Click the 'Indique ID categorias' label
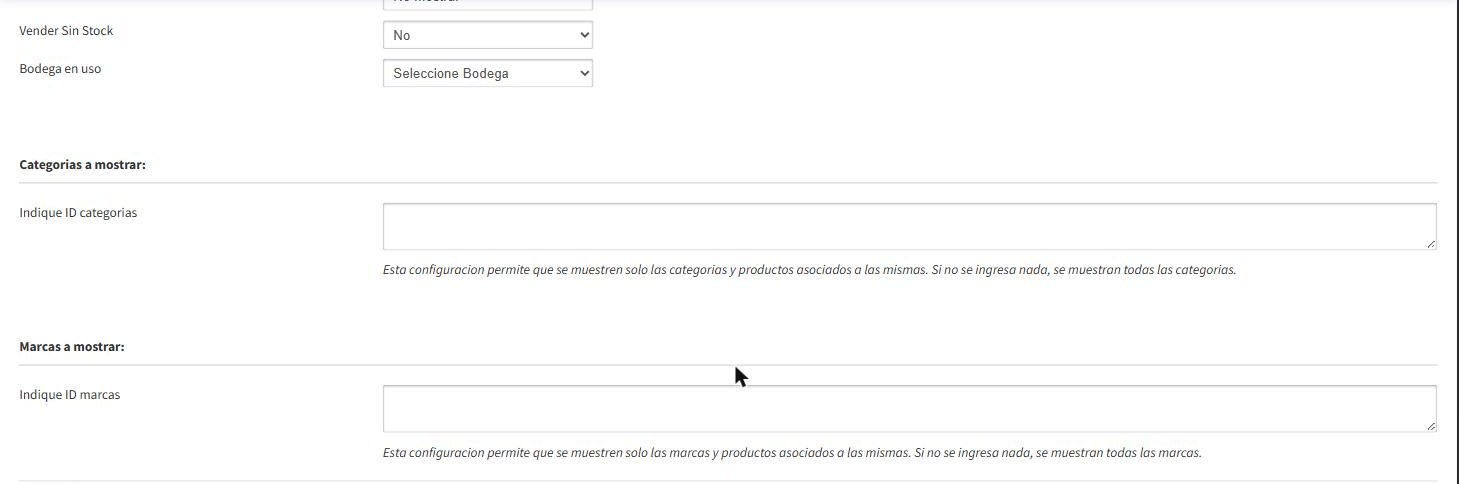Viewport: 1459px width, 484px height. click(78, 213)
